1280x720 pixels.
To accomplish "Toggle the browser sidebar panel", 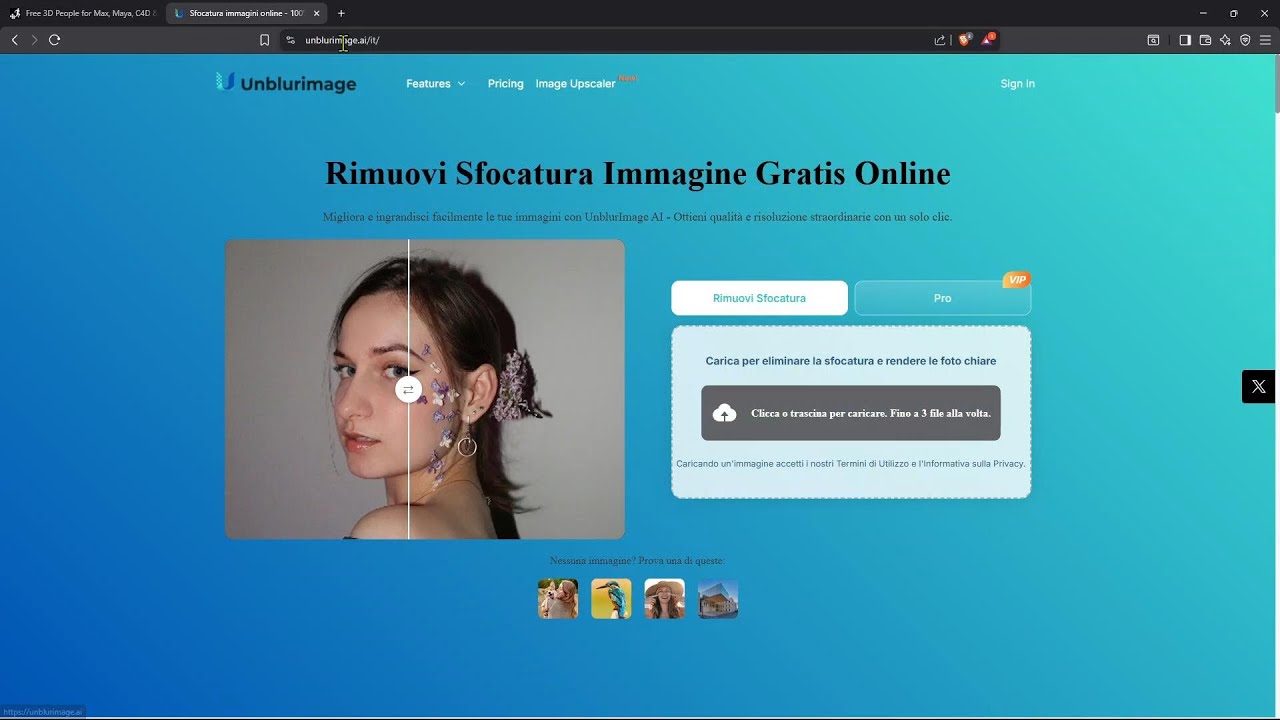I will point(1185,40).
